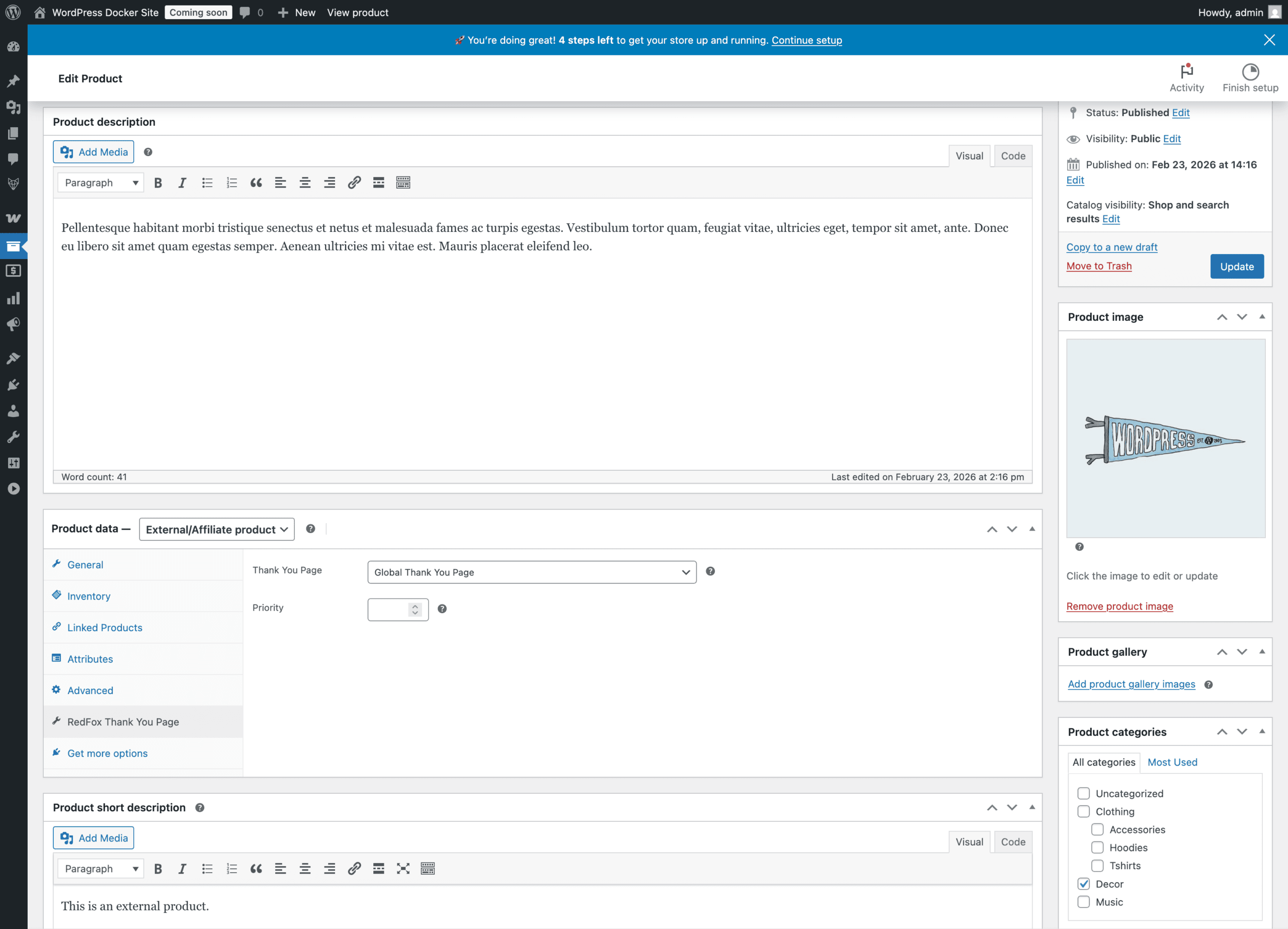Open the Paragraph format dropdown in description editor

click(x=101, y=183)
